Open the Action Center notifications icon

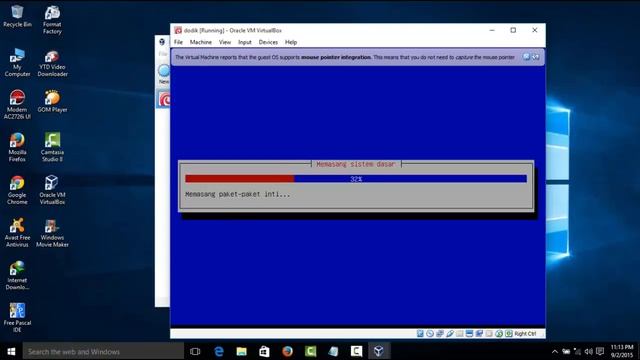tap(600, 351)
